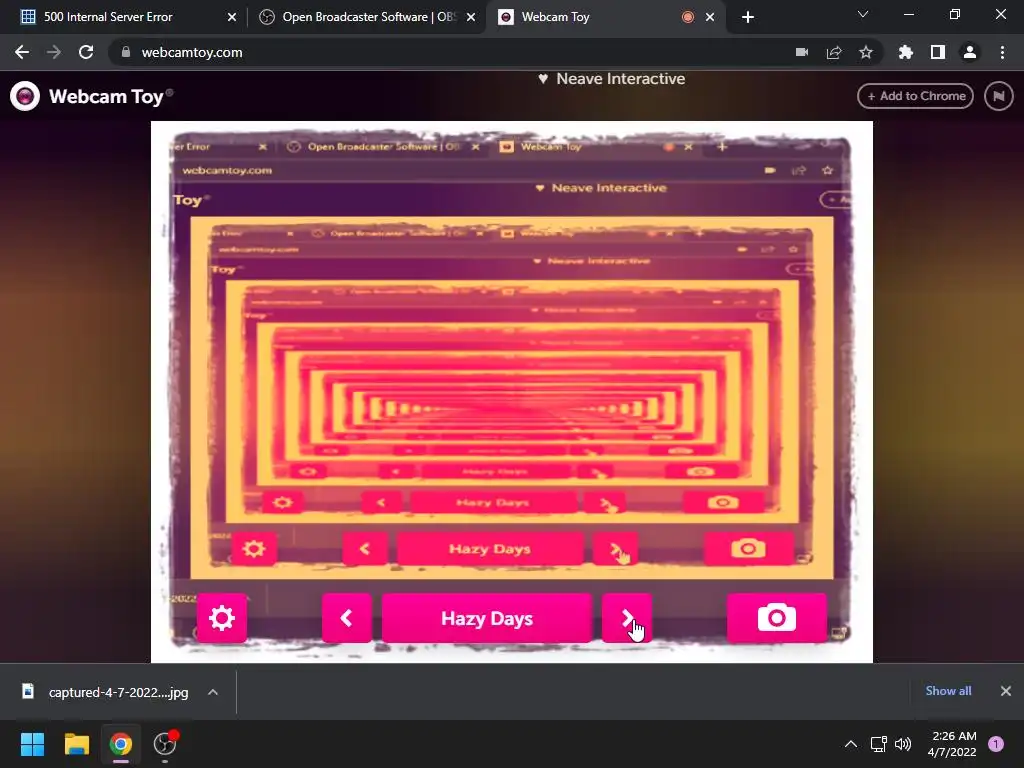Open notification center badge

point(996,744)
